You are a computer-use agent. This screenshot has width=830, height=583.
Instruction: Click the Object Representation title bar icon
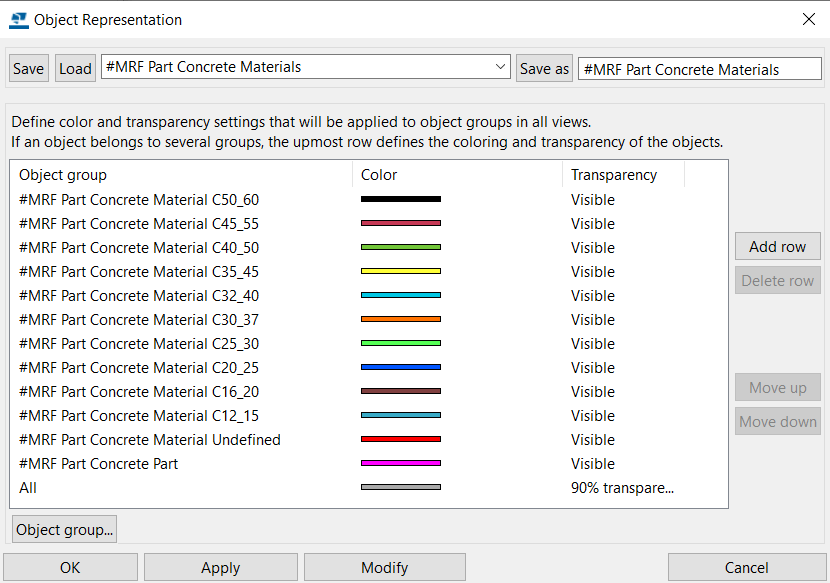pyautogui.click(x=19, y=20)
